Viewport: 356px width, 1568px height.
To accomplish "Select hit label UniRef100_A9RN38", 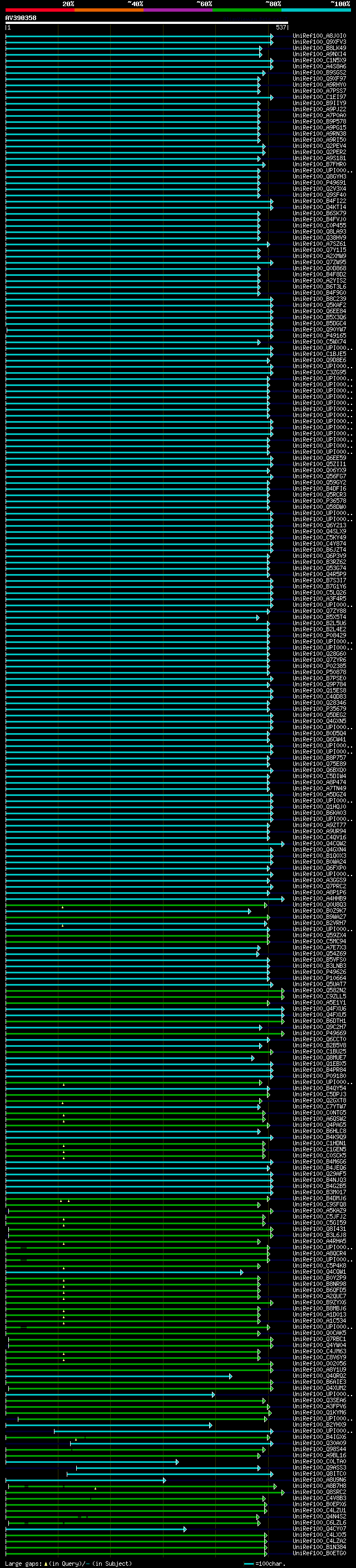I will click(319, 134).
